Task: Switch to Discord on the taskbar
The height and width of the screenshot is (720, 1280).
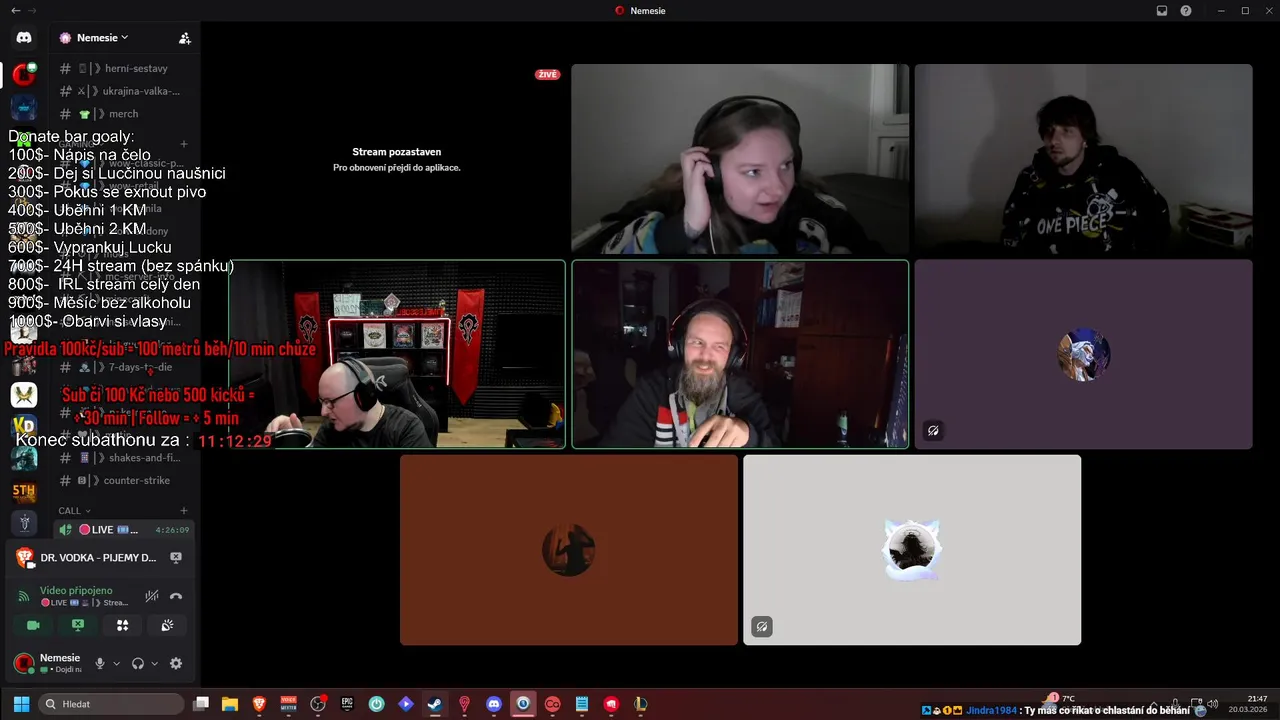Action: [493, 704]
